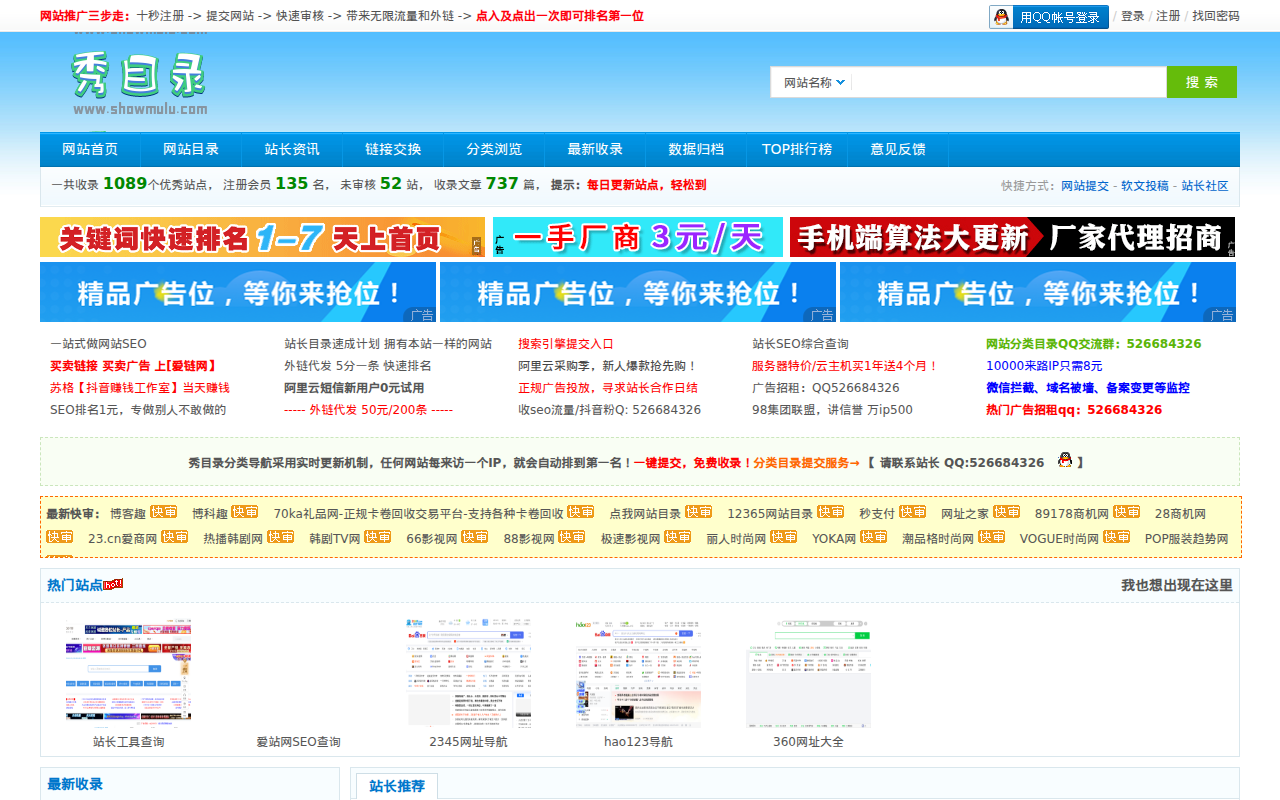
Task: Focus the site search input field
Action: tap(1010, 82)
